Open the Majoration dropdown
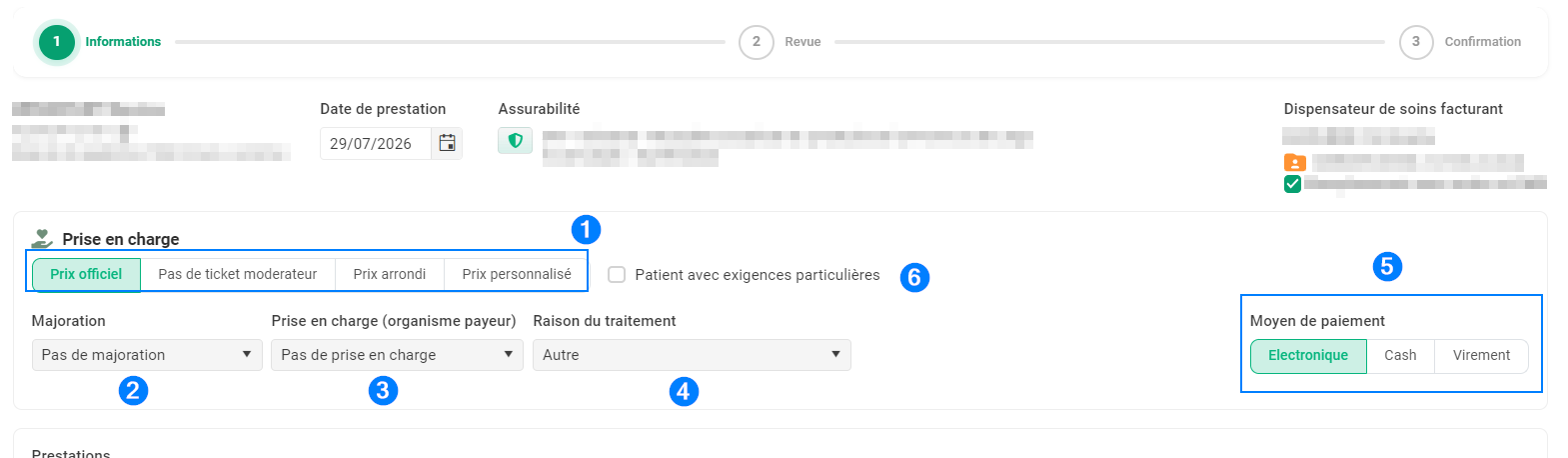The image size is (1568, 458). coord(147,355)
